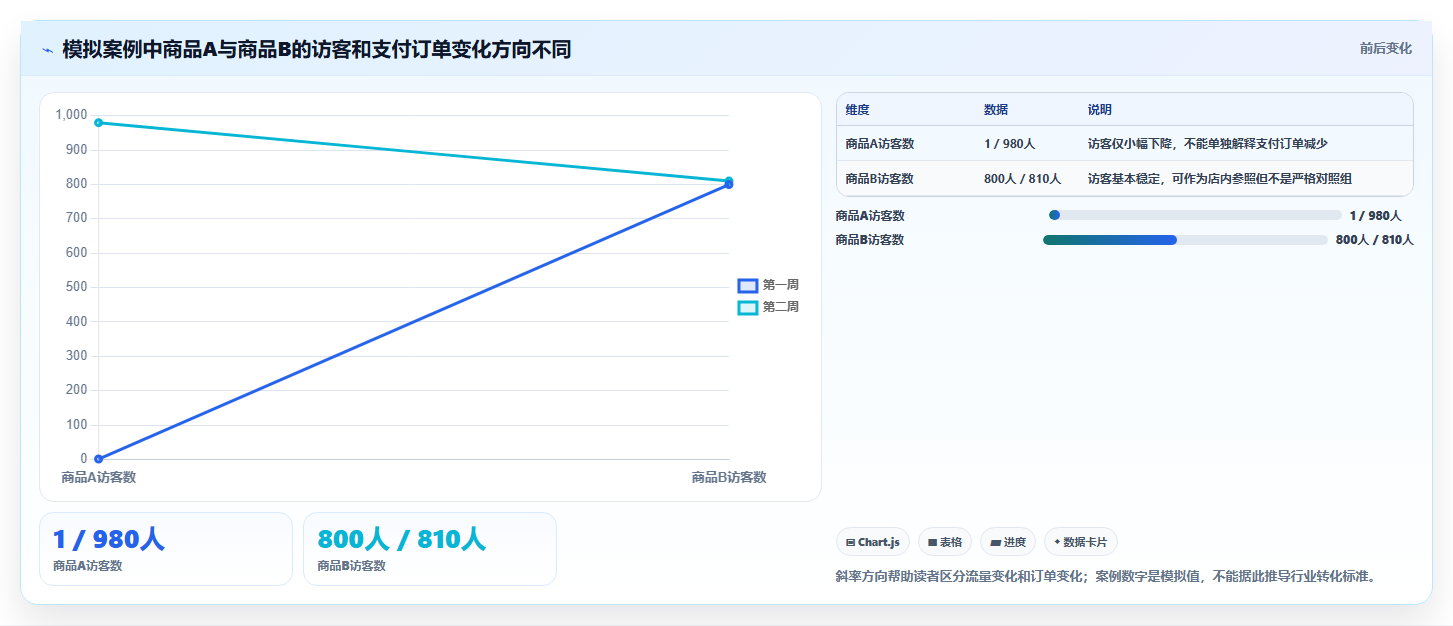Image resolution: width=1453 pixels, height=626 pixels.
Task: Click the 表格 chip
Action: (945, 542)
